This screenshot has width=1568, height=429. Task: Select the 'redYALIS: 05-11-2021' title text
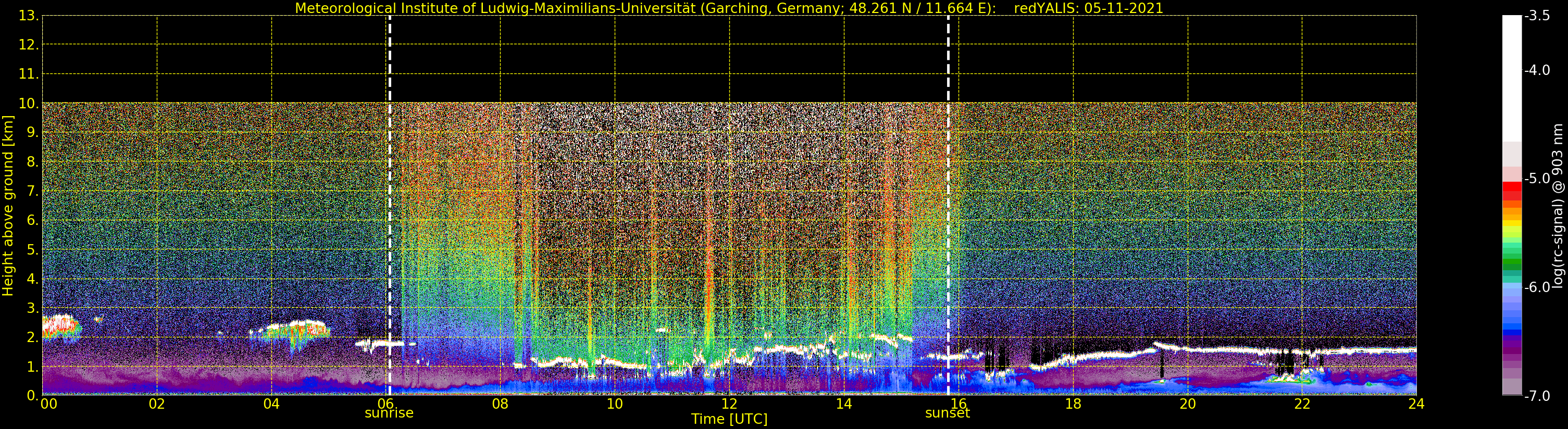[x=1088, y=8]
